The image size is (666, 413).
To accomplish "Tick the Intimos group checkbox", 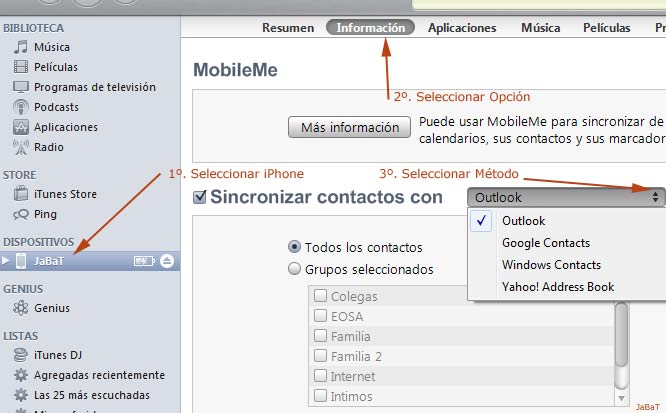I will coord(320,396).
